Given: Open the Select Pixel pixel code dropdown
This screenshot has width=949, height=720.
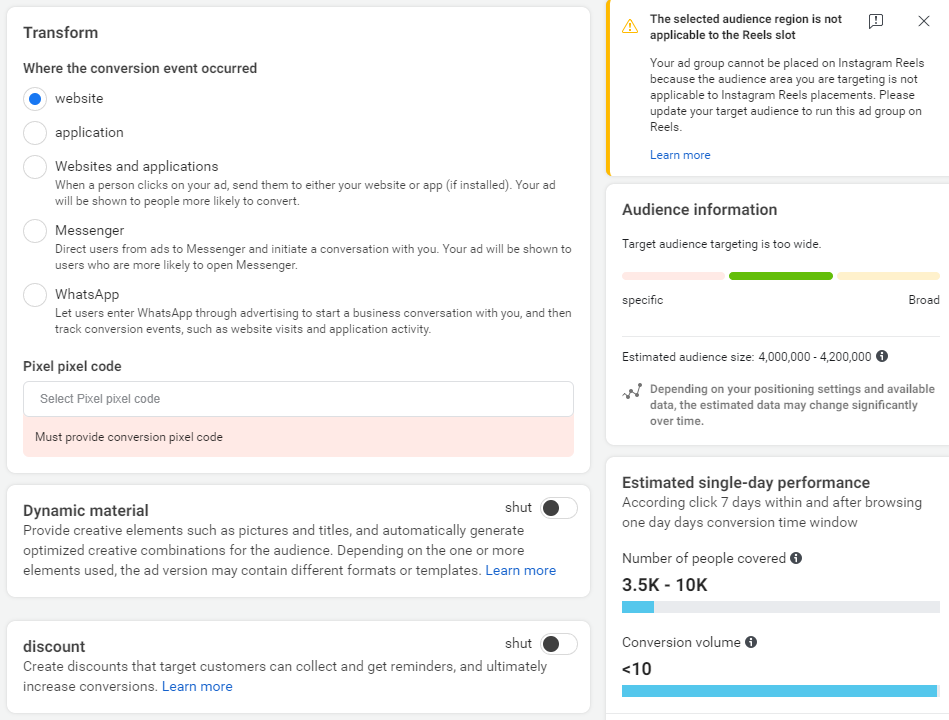Looking at the screenshot, I should (298, 399).
